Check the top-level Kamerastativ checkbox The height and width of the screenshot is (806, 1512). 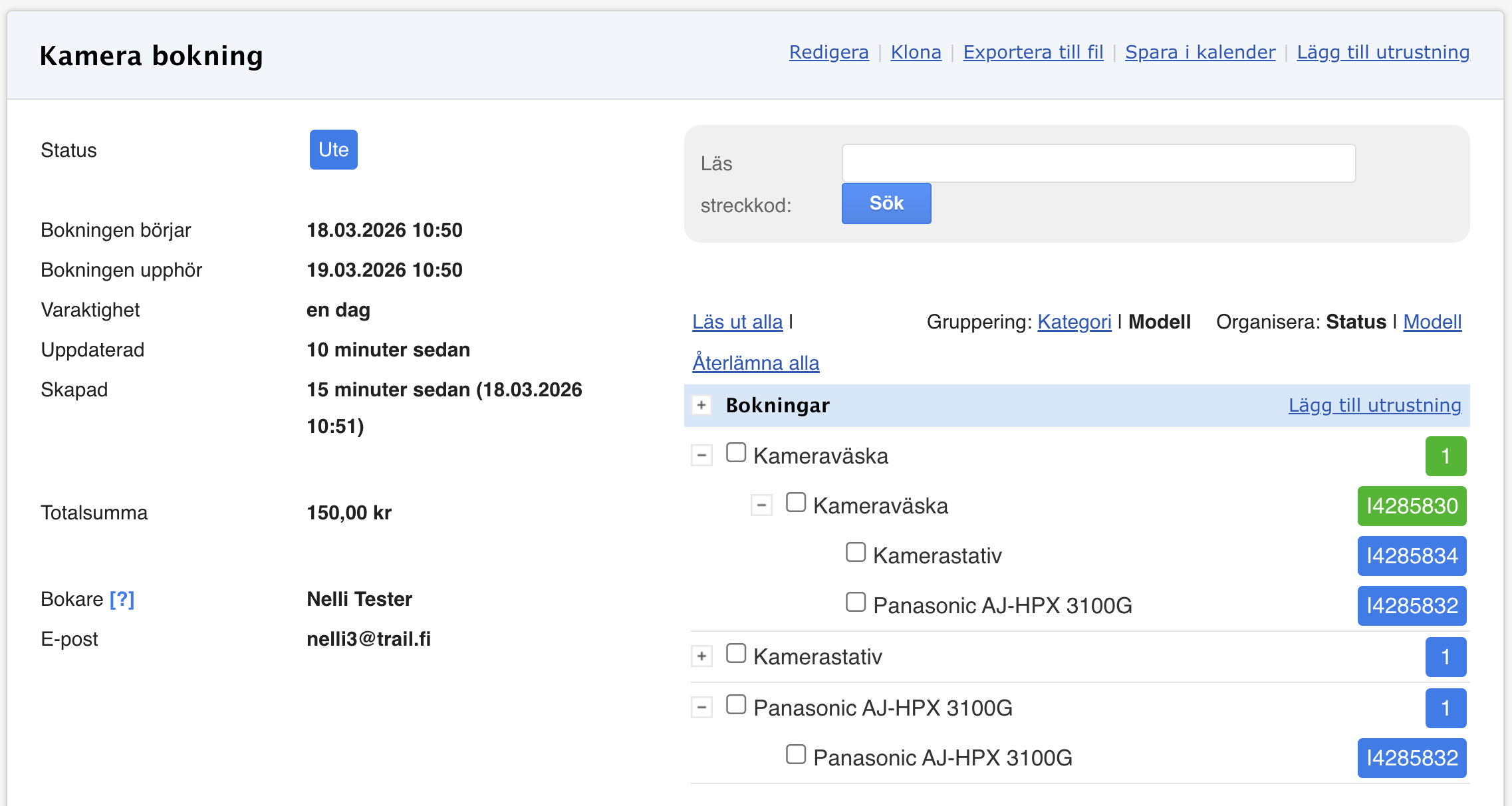tap(736, 654)
